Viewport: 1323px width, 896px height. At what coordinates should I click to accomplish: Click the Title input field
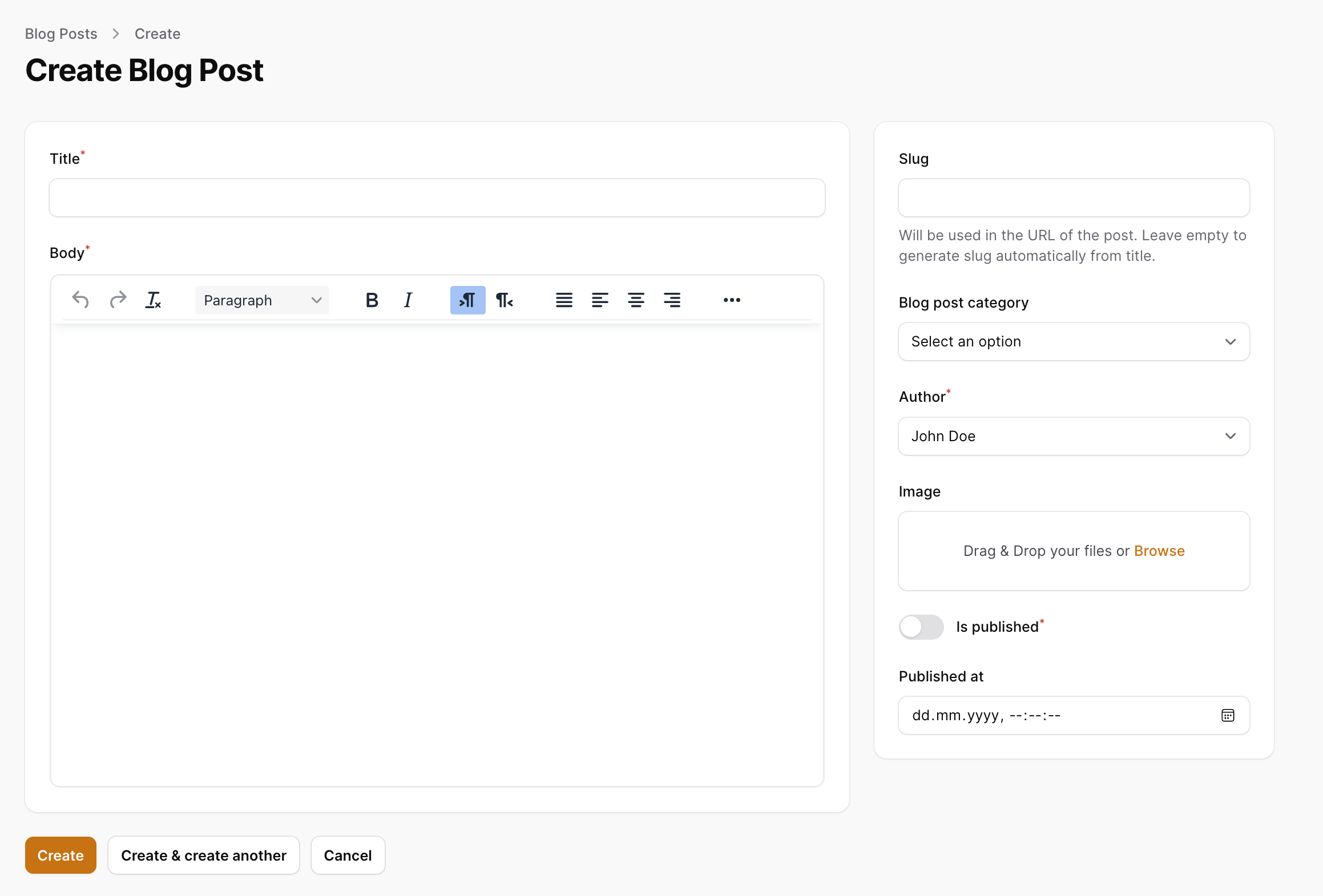pos(437,197)
